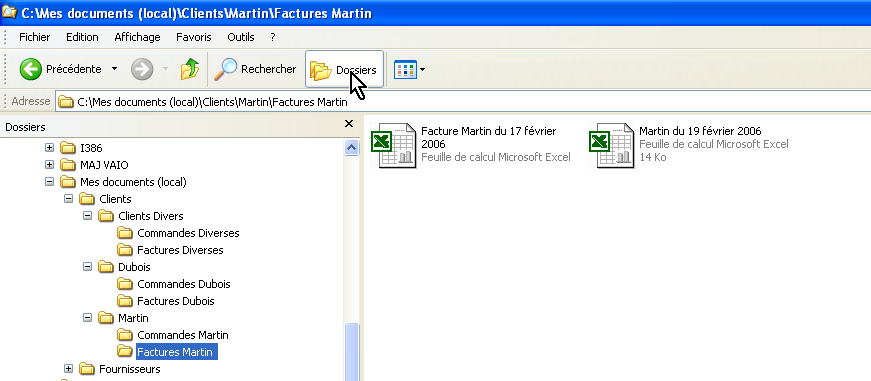Open the Affichage menu
Screen dimensions: 871x381
[137, 37]
